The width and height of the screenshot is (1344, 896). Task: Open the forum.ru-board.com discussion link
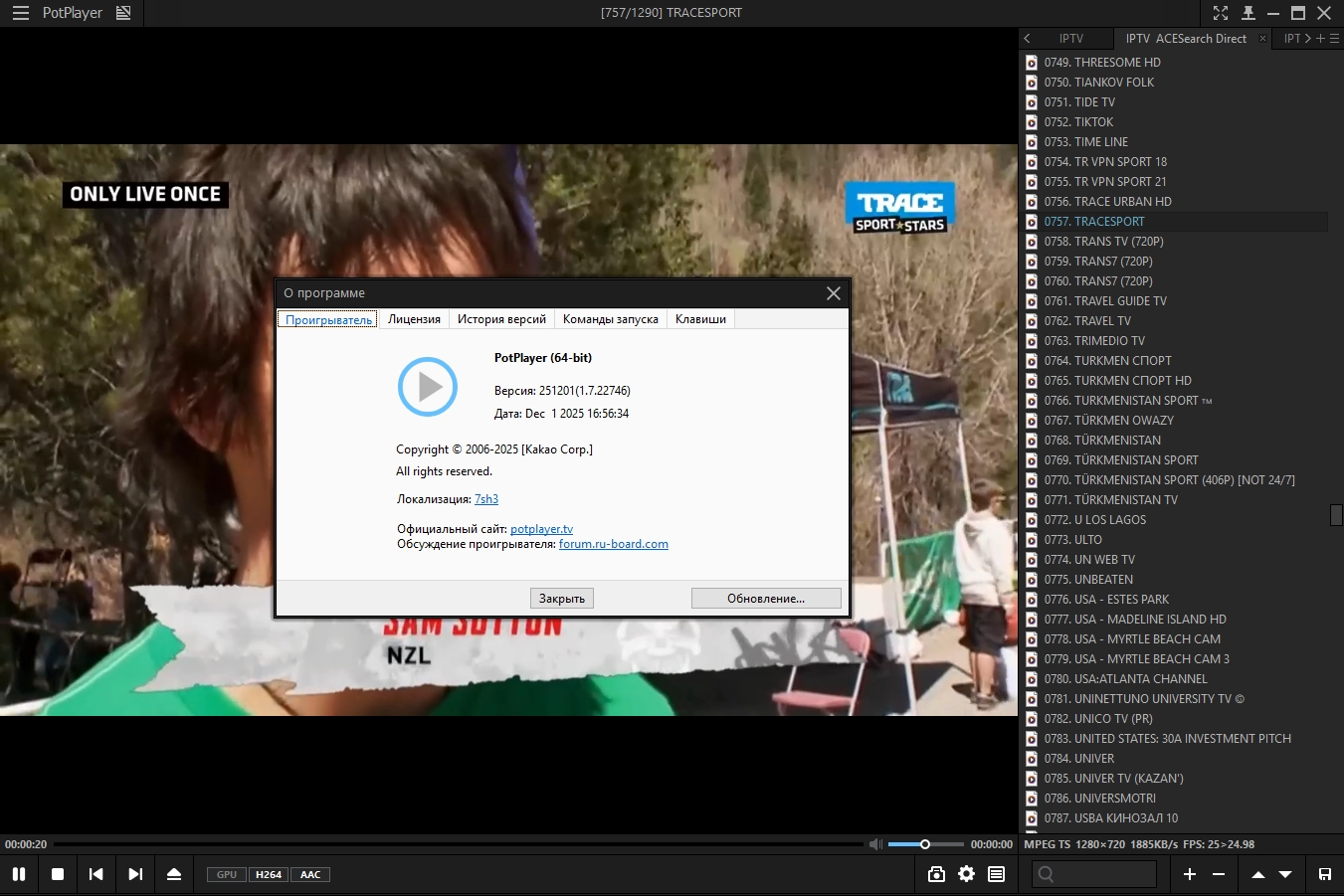coord(614,544)
